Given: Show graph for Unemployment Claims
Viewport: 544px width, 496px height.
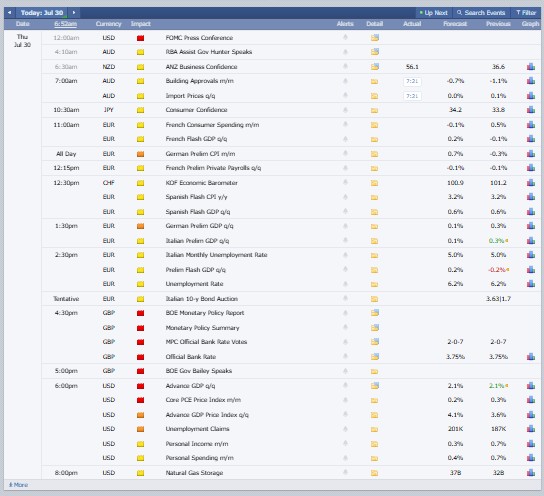Looking at the screenshot, I should [x=530, y=429].
